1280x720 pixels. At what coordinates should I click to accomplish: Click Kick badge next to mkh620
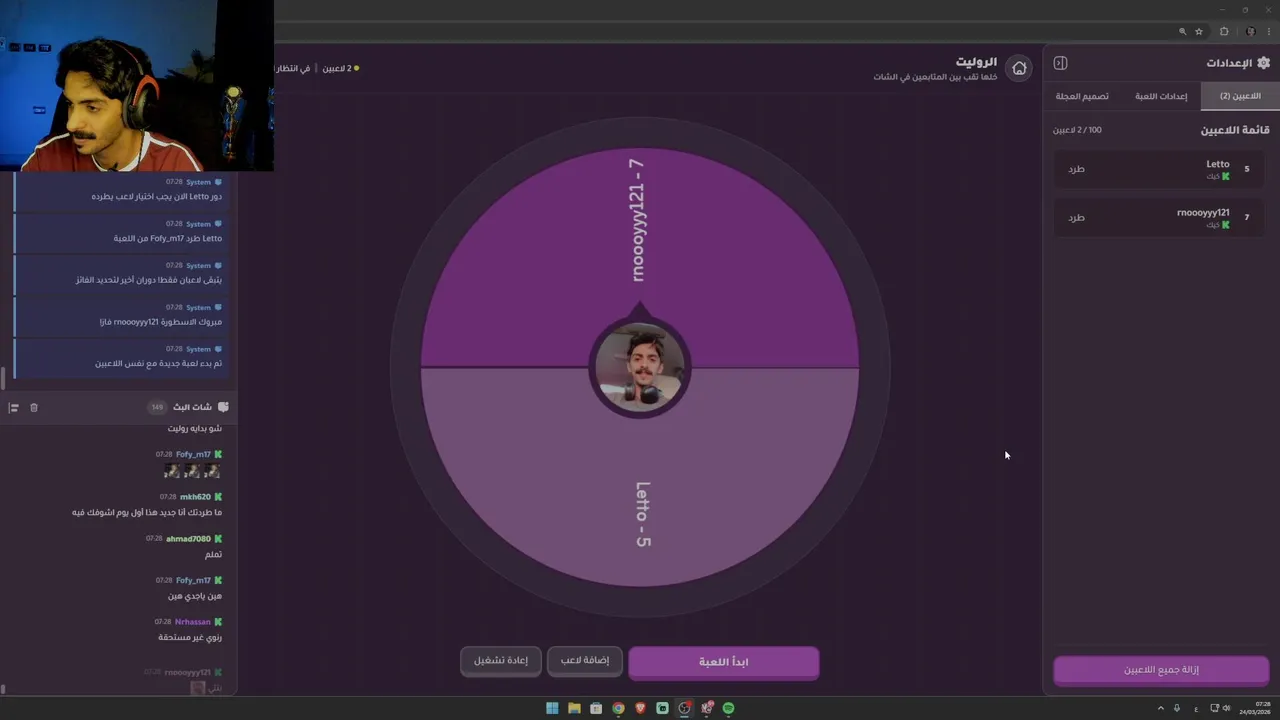coord(218,497)
